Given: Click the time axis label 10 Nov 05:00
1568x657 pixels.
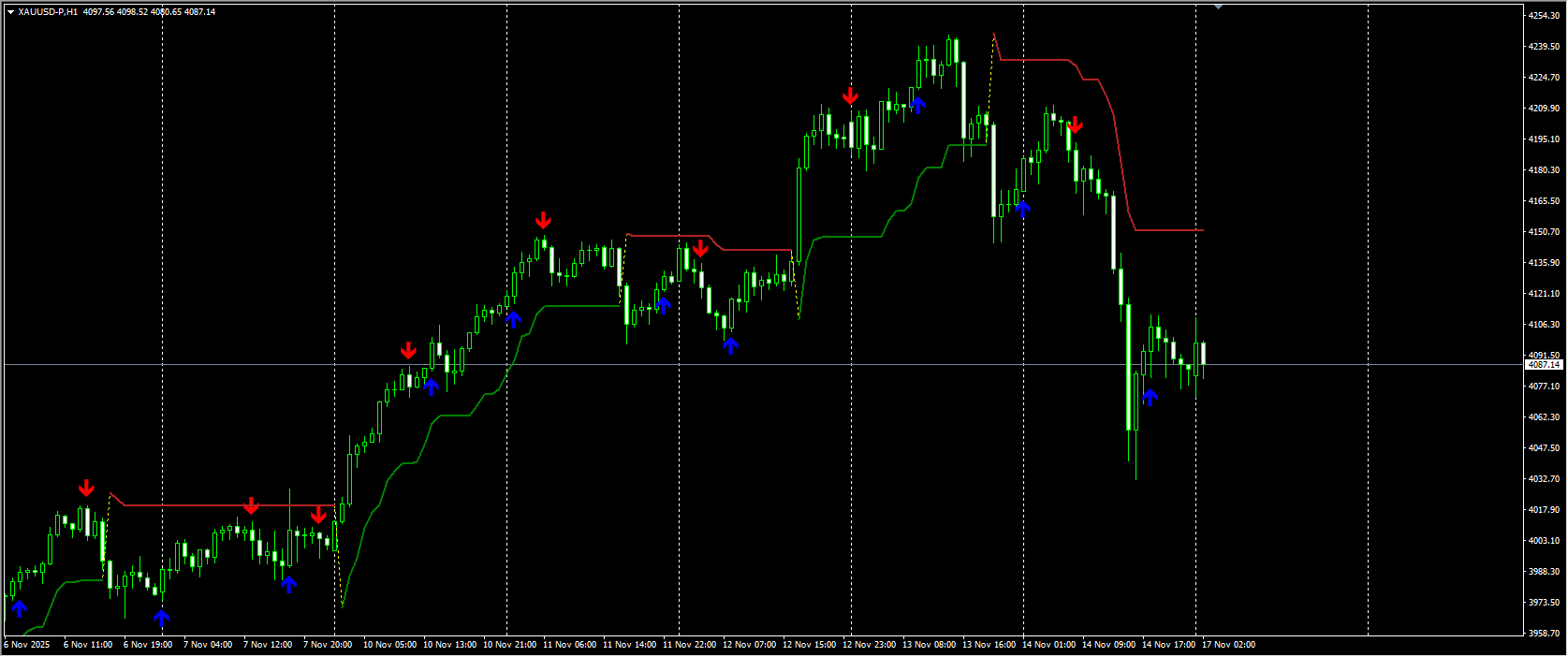Looking at the screenshot, I should (389, 645).
